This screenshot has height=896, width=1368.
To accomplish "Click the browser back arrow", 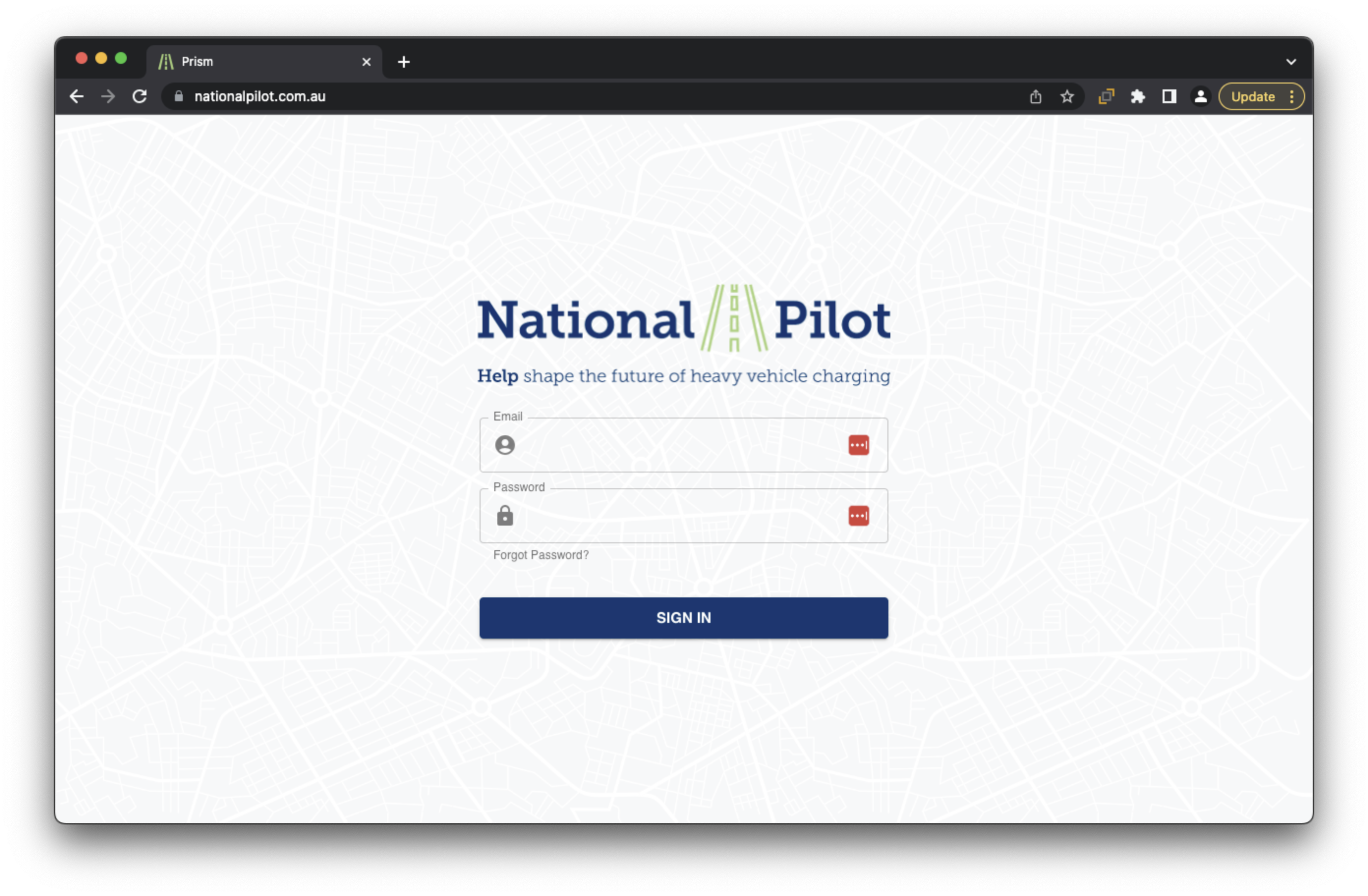I will tap(77, 97).
